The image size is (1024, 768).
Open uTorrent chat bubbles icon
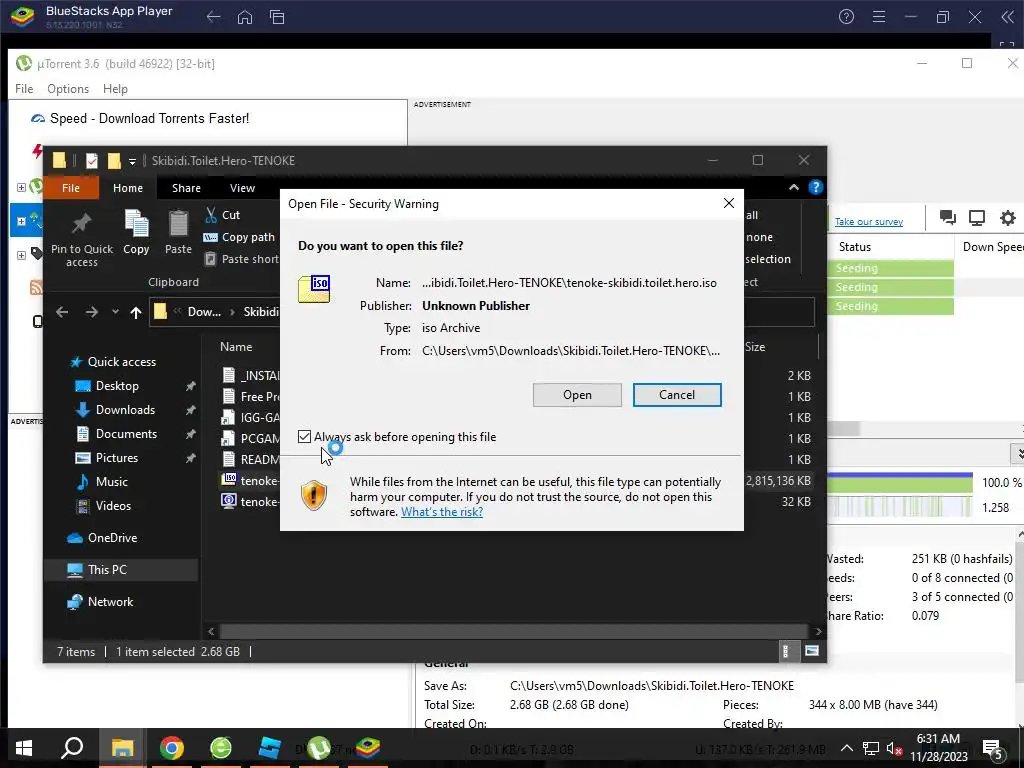click(x=948, y=218)
